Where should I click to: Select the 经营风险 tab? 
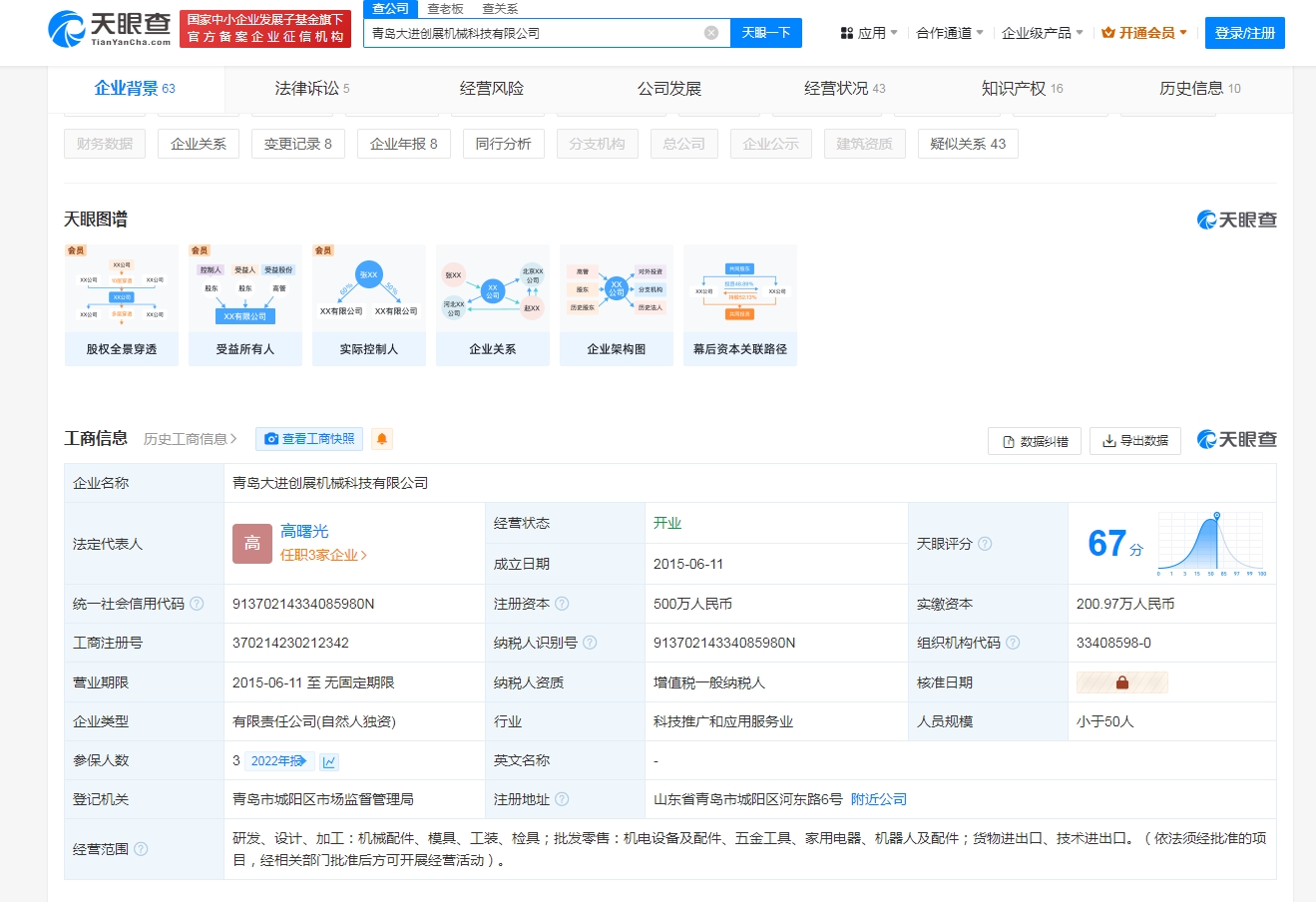(x=492, y=89)
